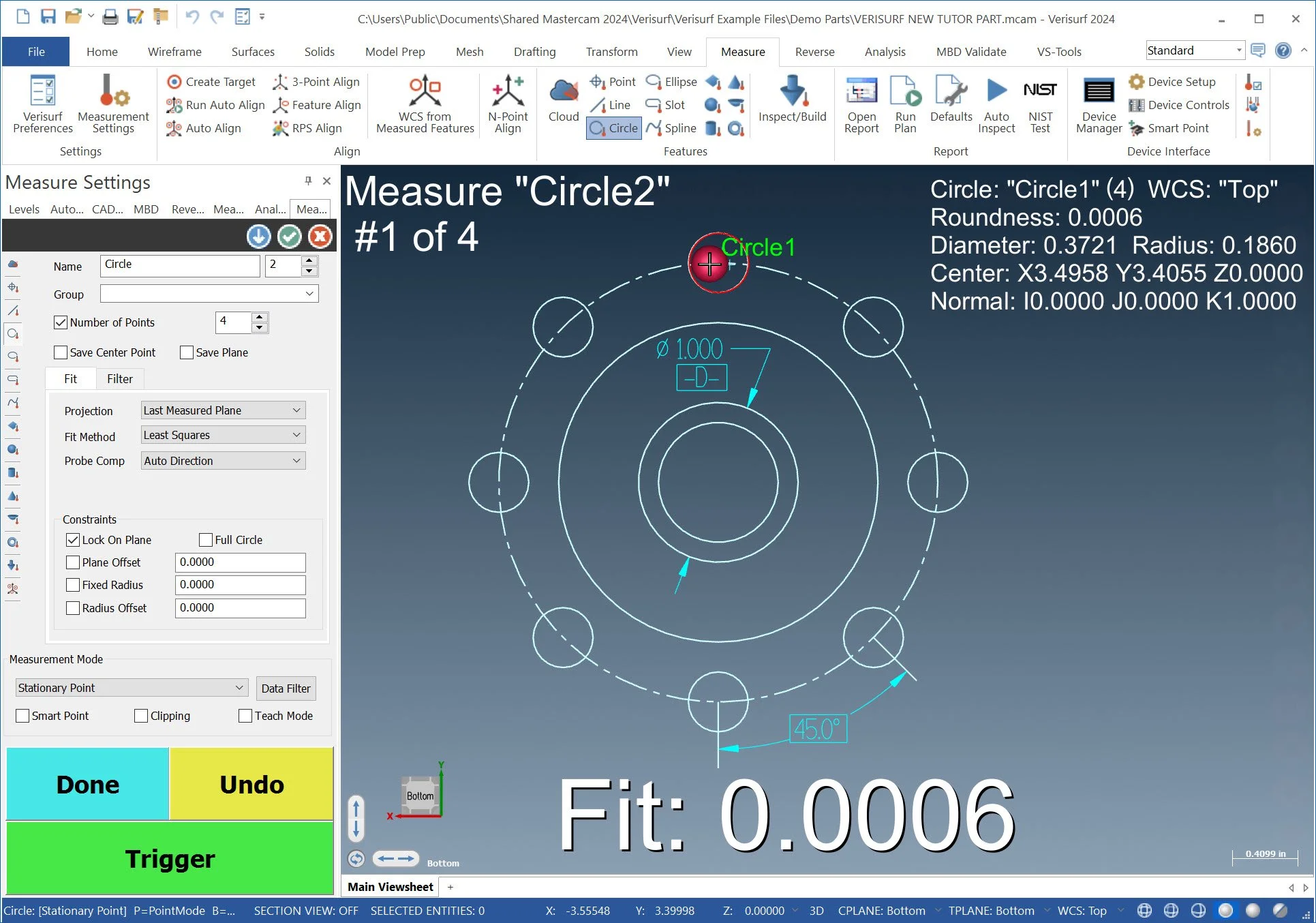
Task: Click the Fixed Radius value field
Action: [240, 585]
